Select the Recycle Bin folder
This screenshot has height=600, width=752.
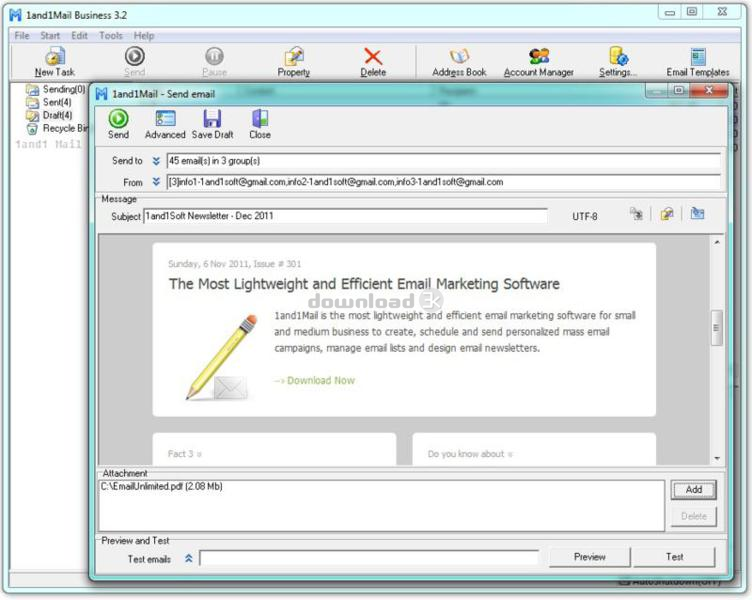58,128
